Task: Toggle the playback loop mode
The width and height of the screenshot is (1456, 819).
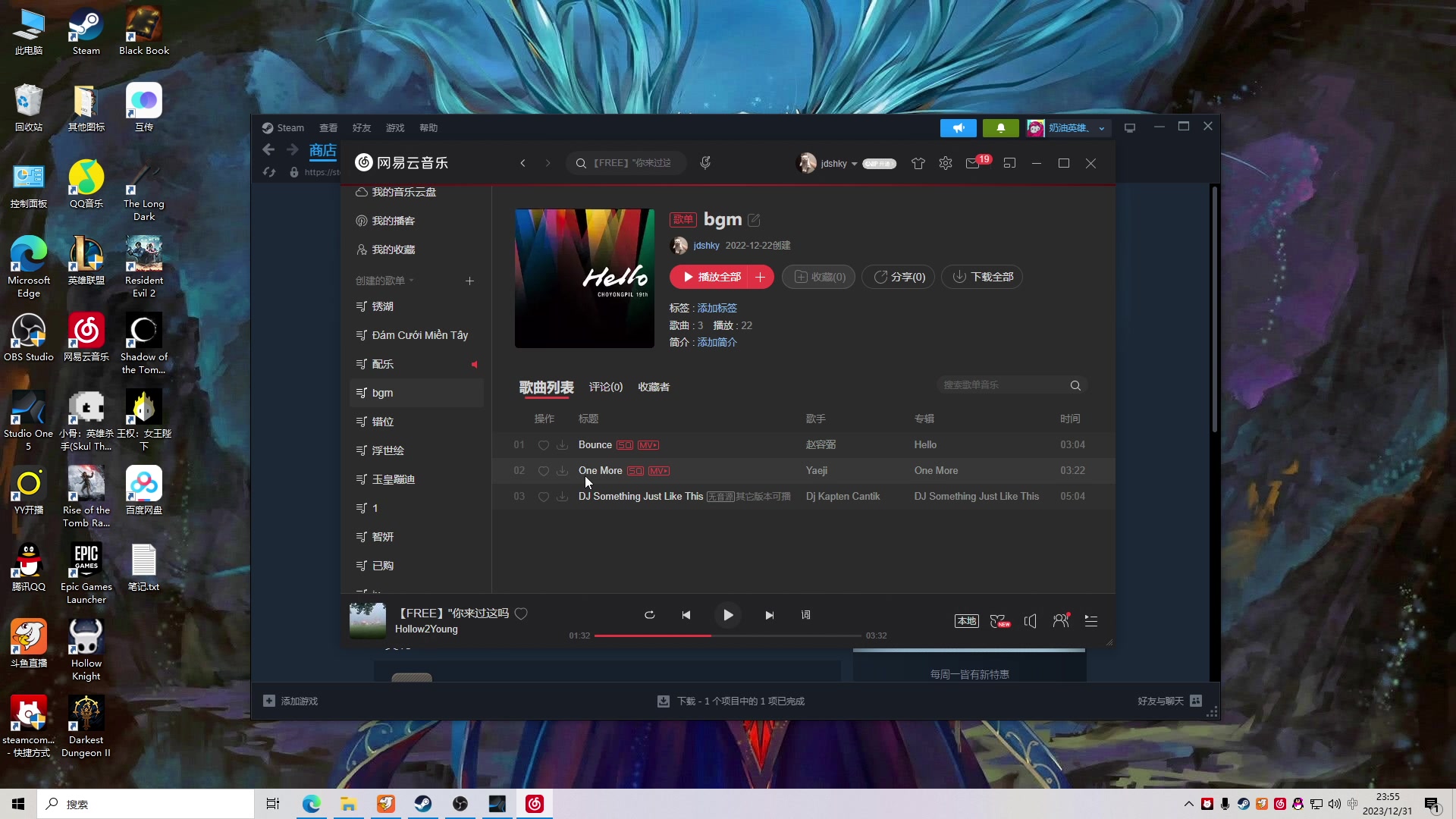Action: click(649, 615)
